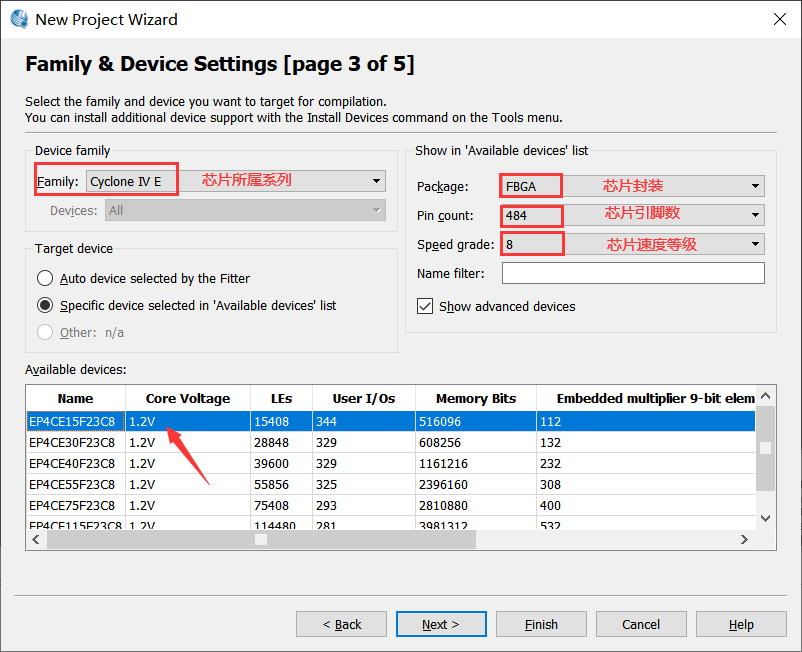Select device EP4CE30F23C8 in the list

click(72, 442)
